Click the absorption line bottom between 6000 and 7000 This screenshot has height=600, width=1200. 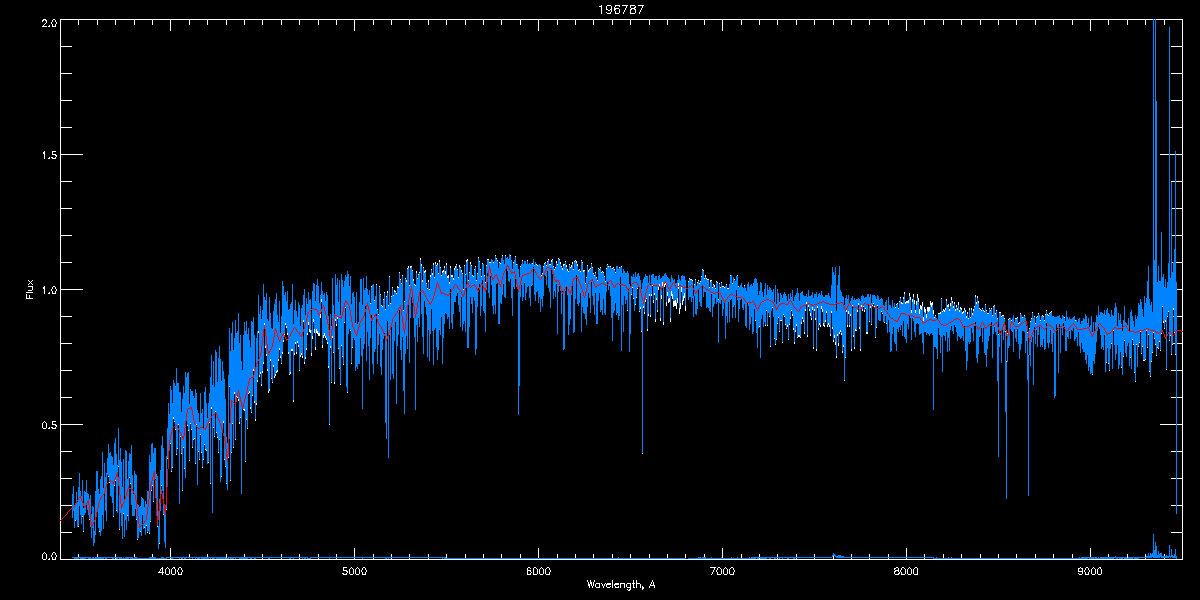[642, 451]
